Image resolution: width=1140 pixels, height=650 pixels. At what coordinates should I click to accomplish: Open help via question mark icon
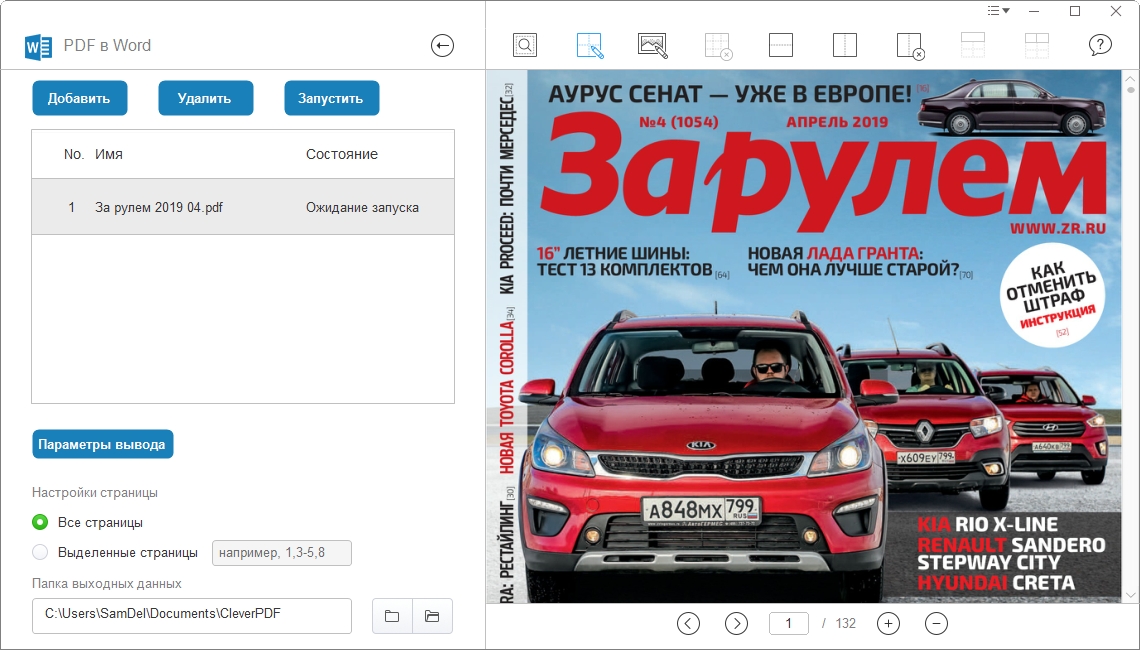[x=1100, y=45]
